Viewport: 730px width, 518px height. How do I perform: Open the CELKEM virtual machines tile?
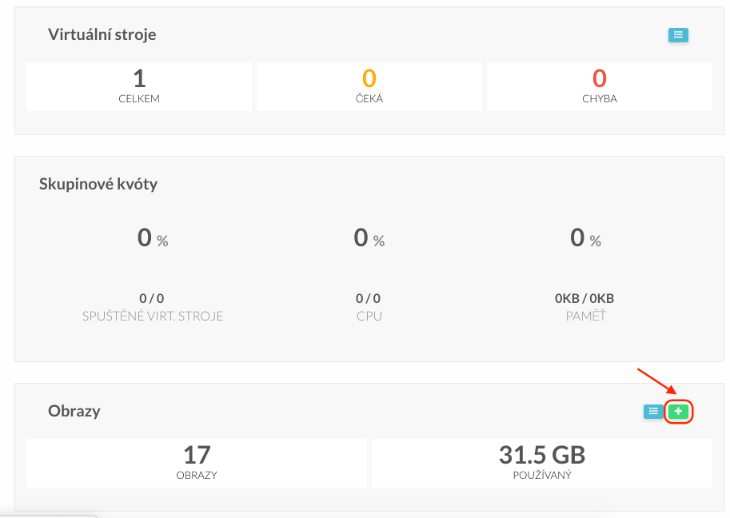tap(139, 86)
